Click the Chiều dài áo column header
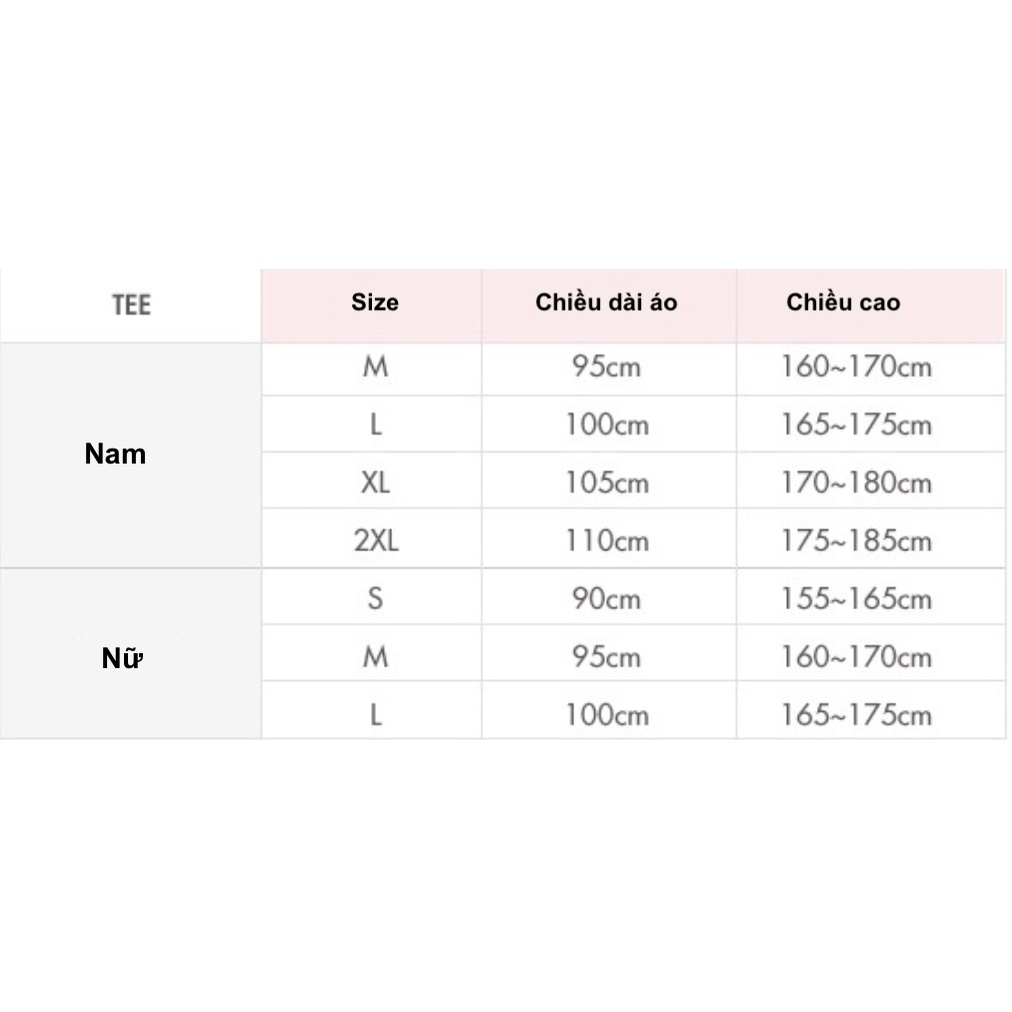1012x1012 pixels. [x=606, y=302]
